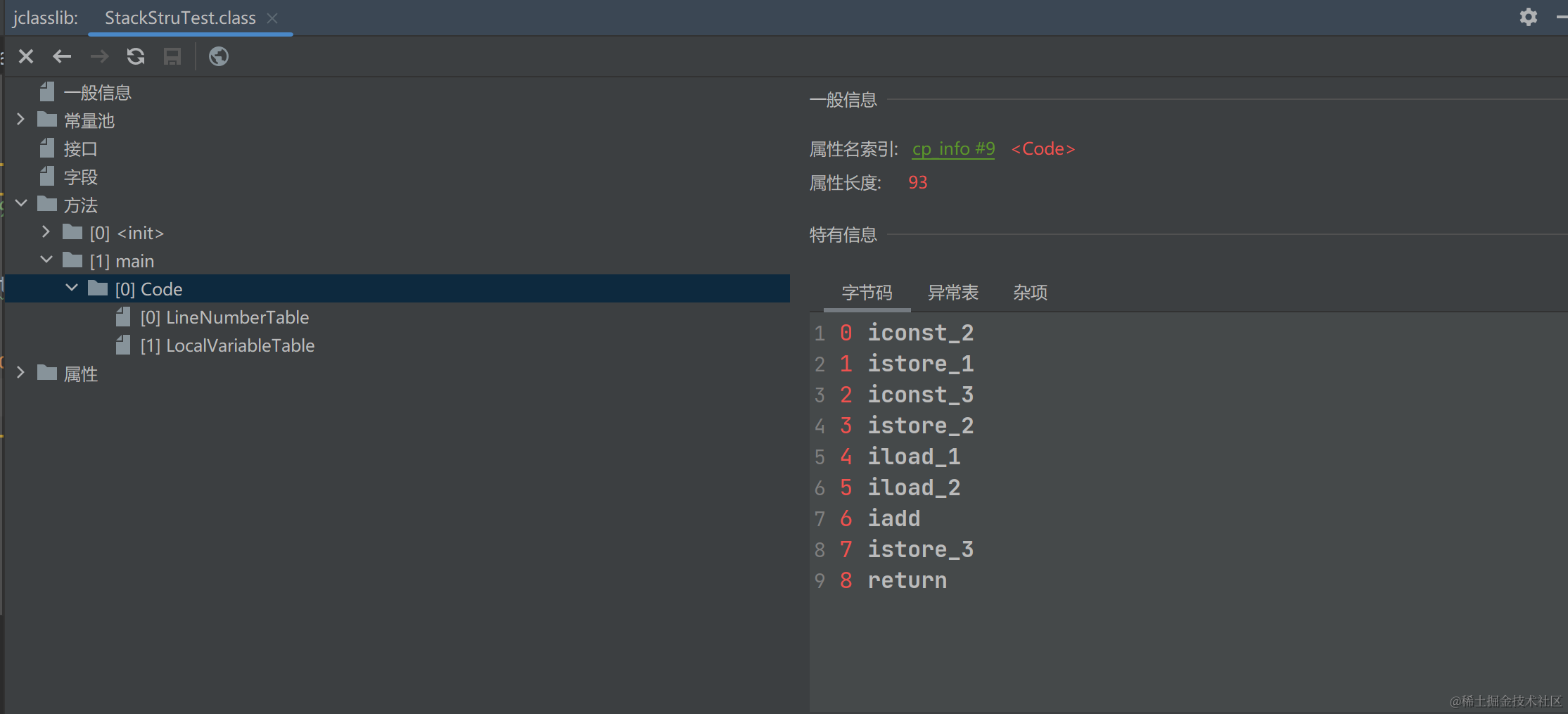Viewport: 1568px width, 714px height.
Task: Click the main method folder icon
Action: pos(72,260)
